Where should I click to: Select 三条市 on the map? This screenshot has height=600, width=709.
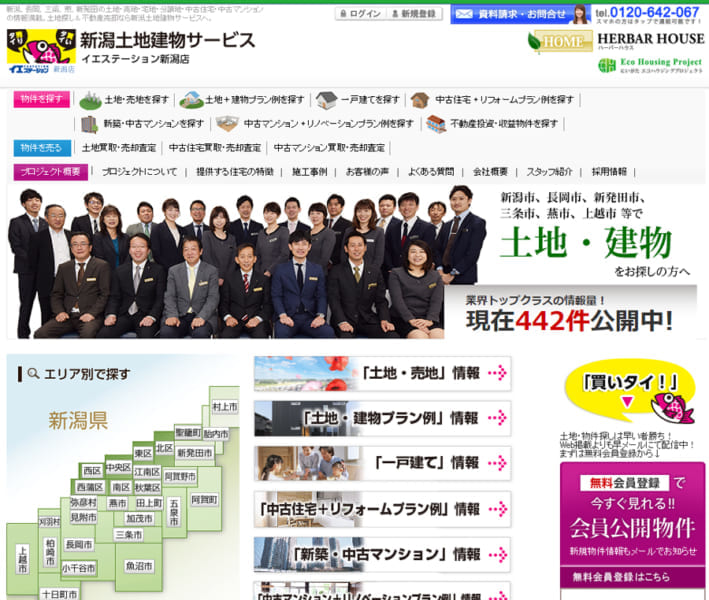pos(128,535)
